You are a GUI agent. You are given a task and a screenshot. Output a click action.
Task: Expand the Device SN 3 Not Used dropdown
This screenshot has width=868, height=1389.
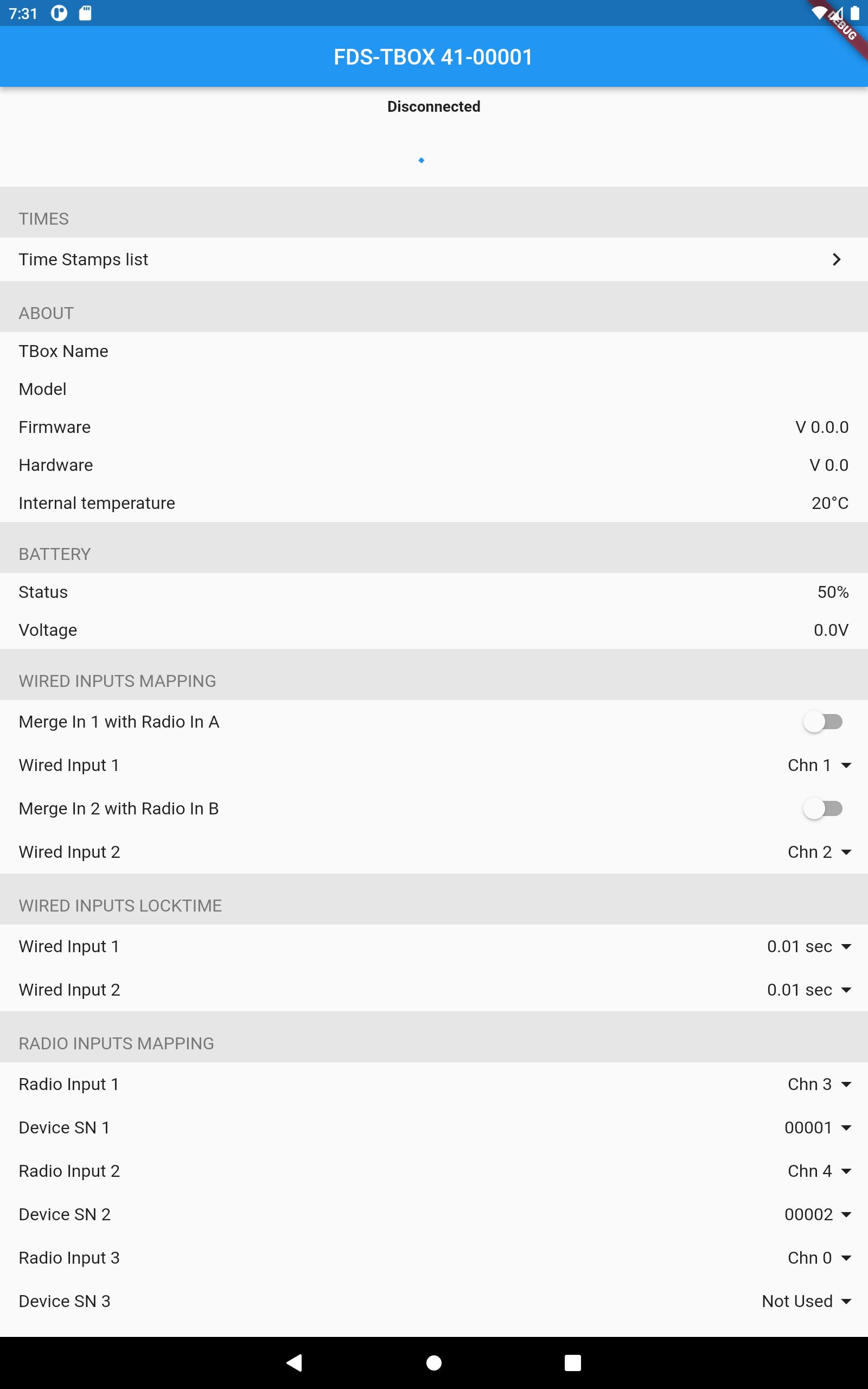click(x=807, y=1301)
